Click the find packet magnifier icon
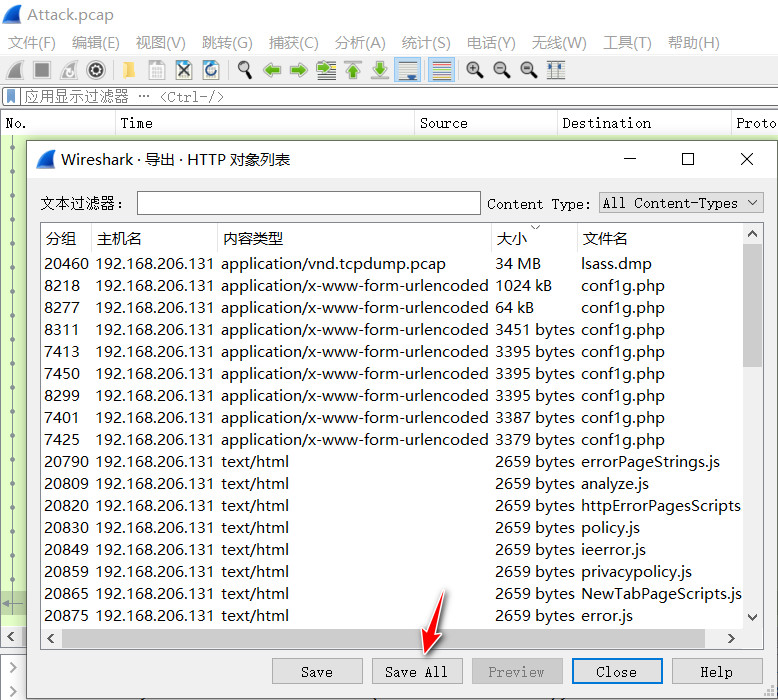Viewport: 778px width, 700px height. click(245, 70)
